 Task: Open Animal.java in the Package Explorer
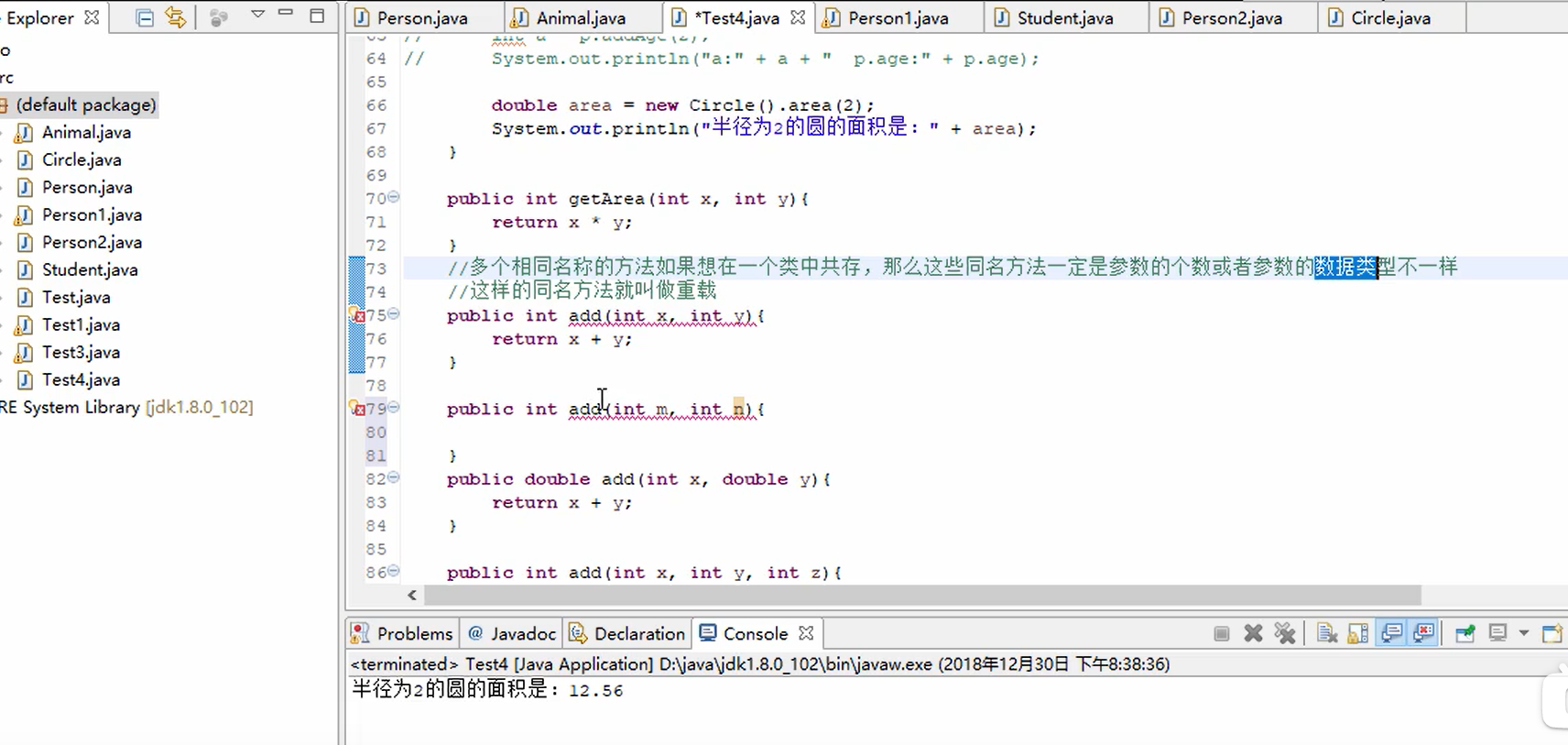click(86, 132)
